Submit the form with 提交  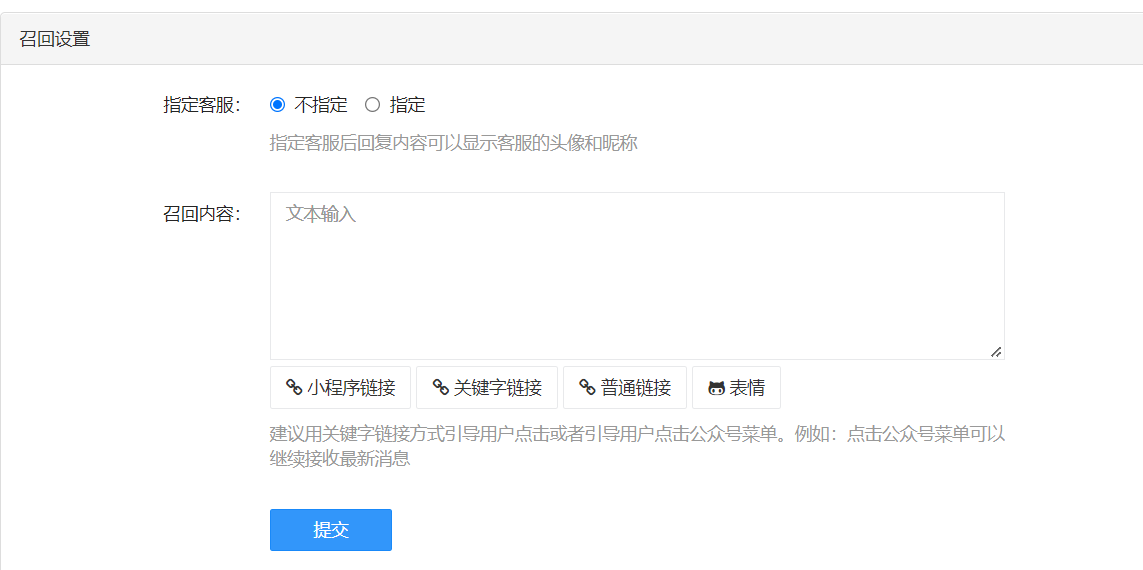pos(331,530)
